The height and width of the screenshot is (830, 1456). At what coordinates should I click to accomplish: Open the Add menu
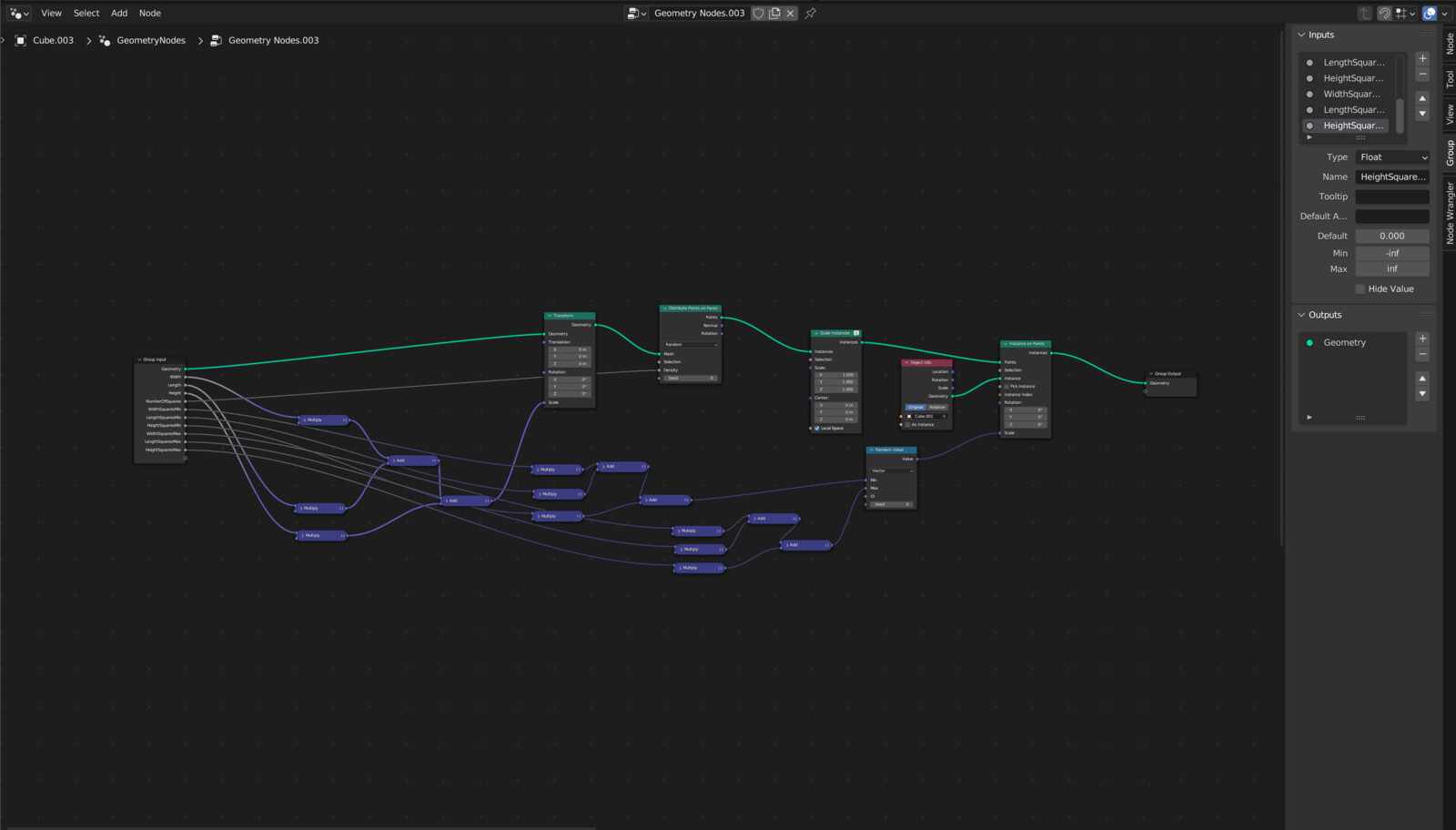119,13
